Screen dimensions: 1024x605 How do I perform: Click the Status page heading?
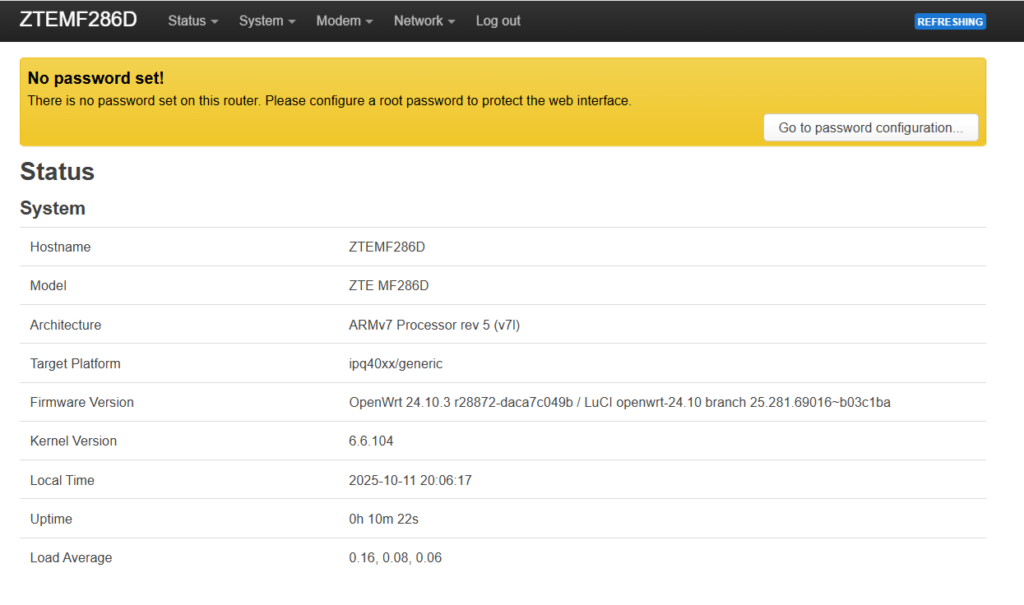57,172
